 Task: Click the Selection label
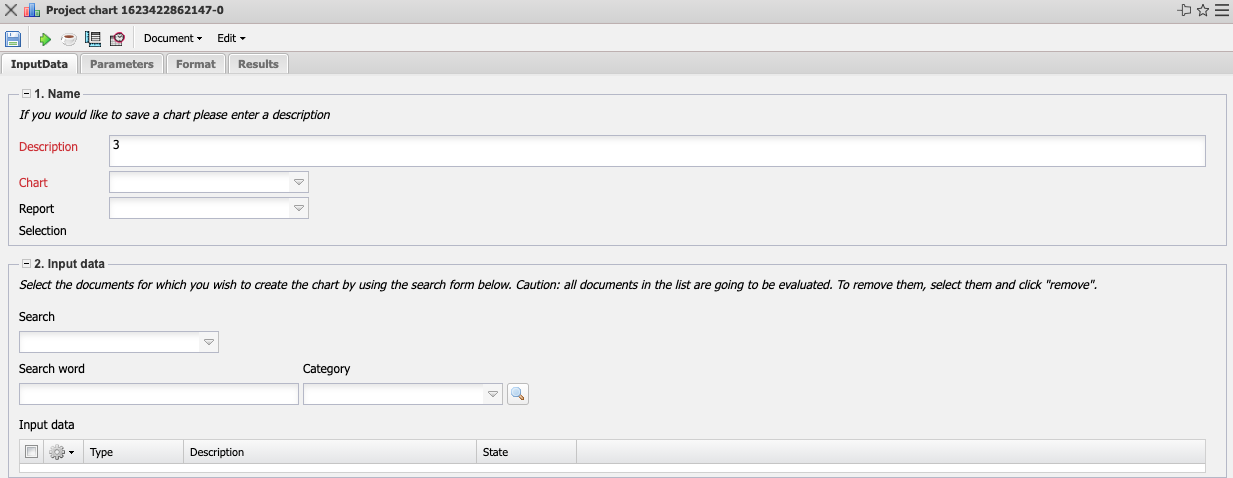43,231
